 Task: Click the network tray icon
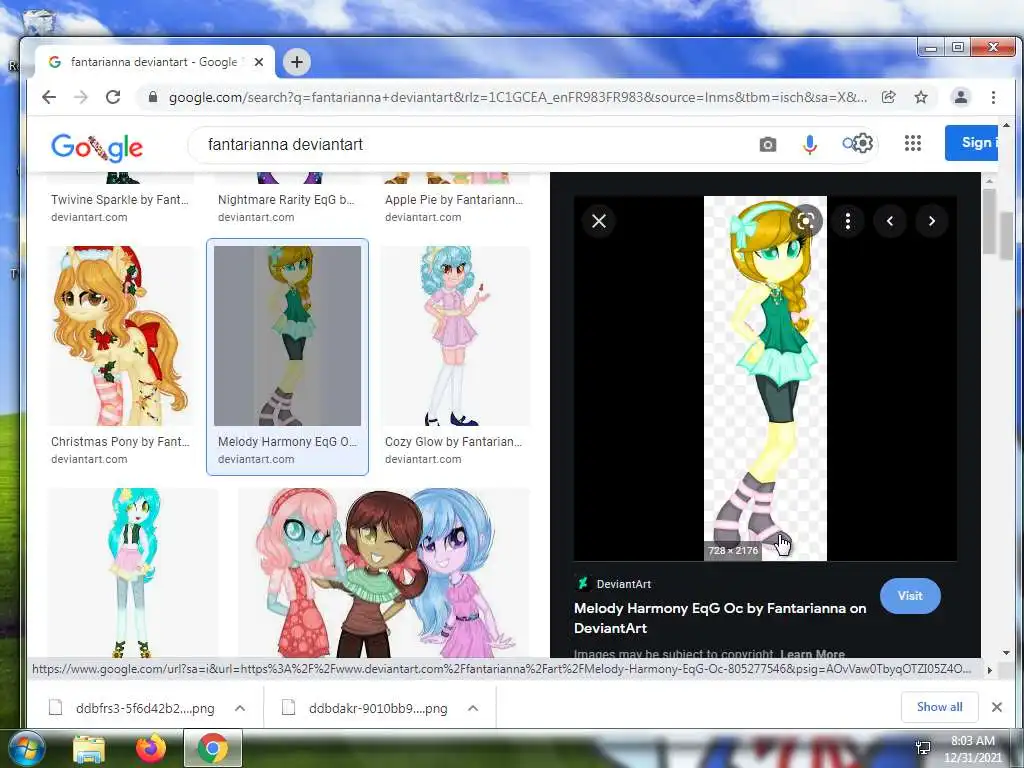[923, 748]
